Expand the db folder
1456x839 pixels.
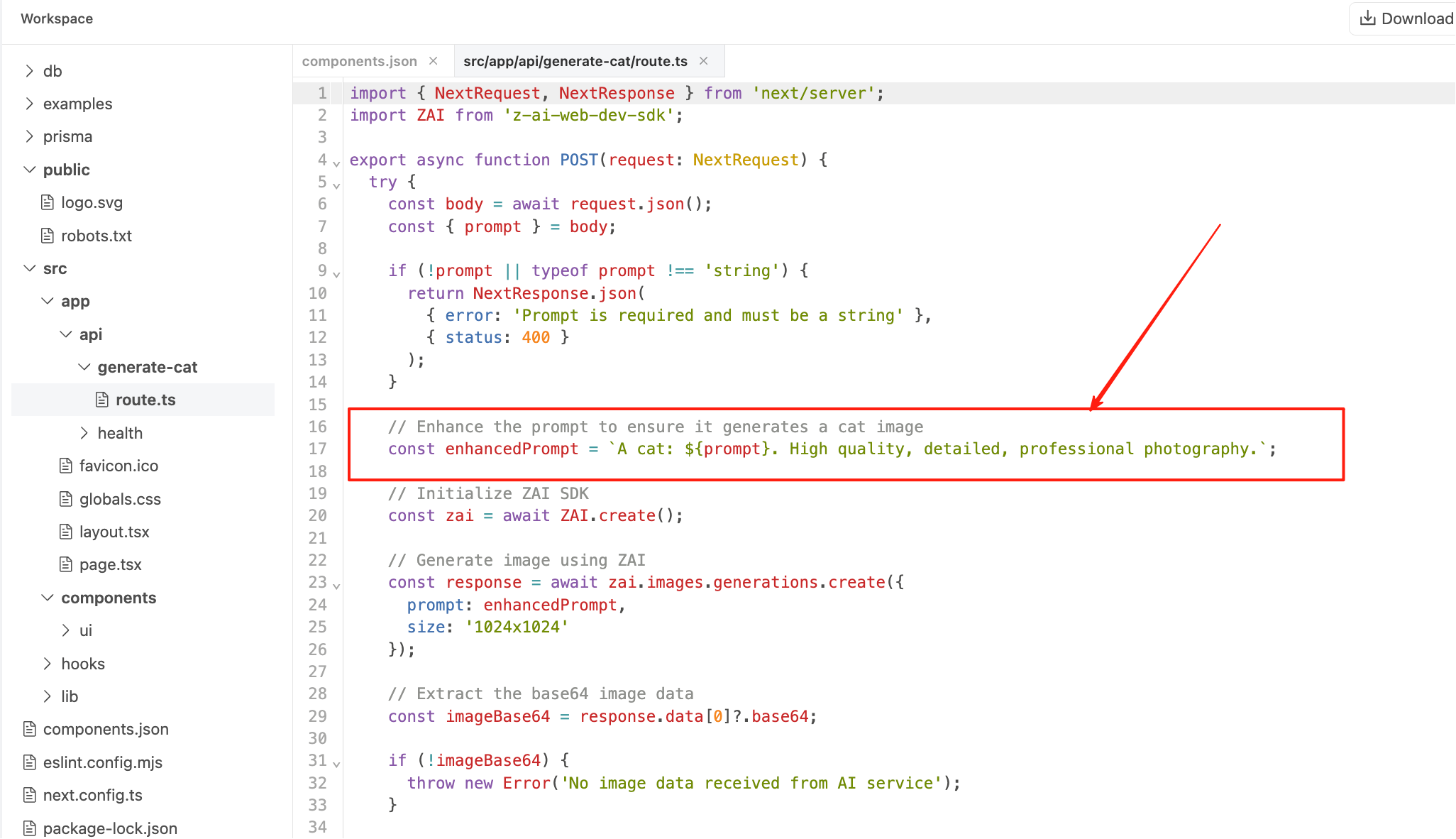29,71
